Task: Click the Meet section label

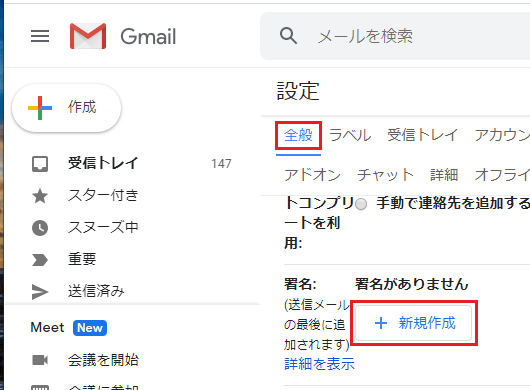Action: click(x=47, y=327)
